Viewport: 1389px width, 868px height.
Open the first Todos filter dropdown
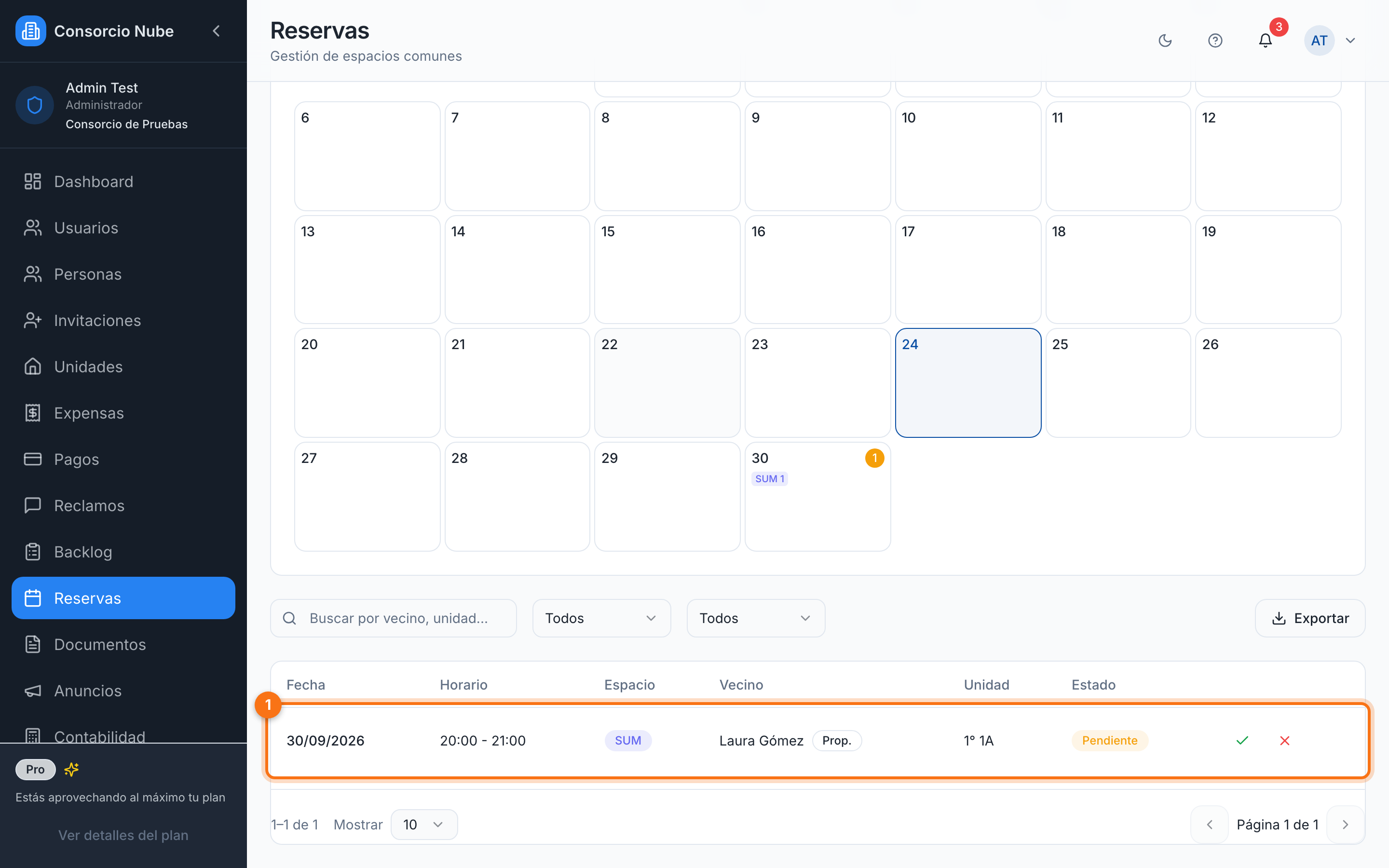point(601,618)
